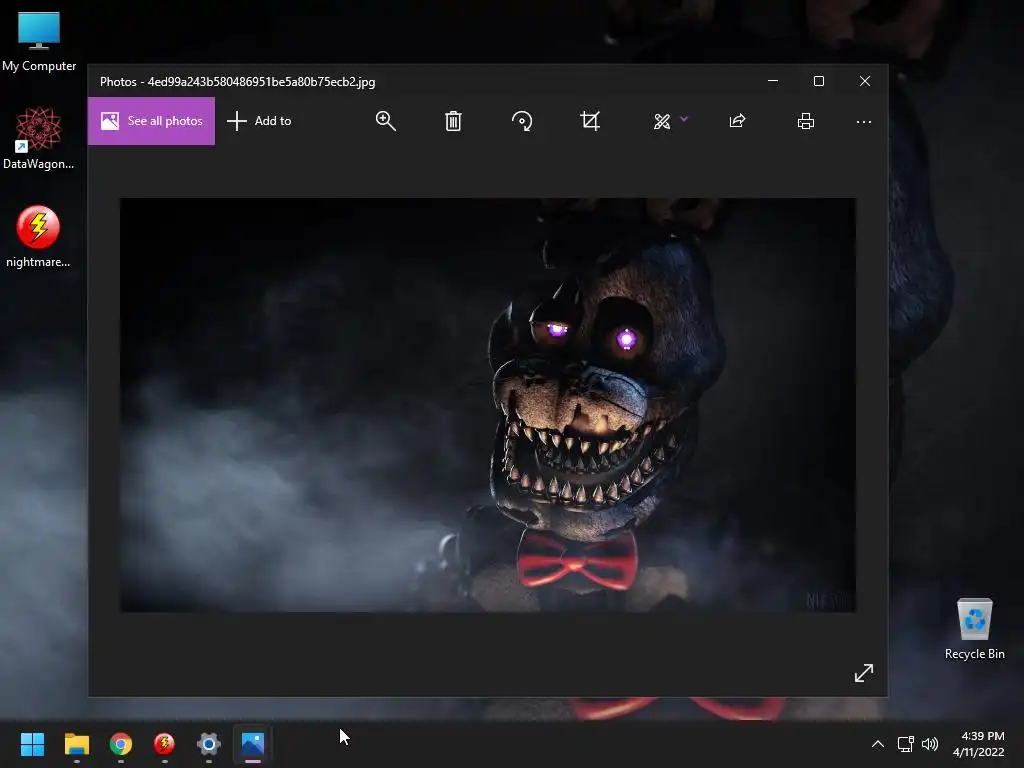Zoom in with the magnifier icon
Image resolution: width=1024 pixels, height=768 pixels.
[x=385, y=121]
